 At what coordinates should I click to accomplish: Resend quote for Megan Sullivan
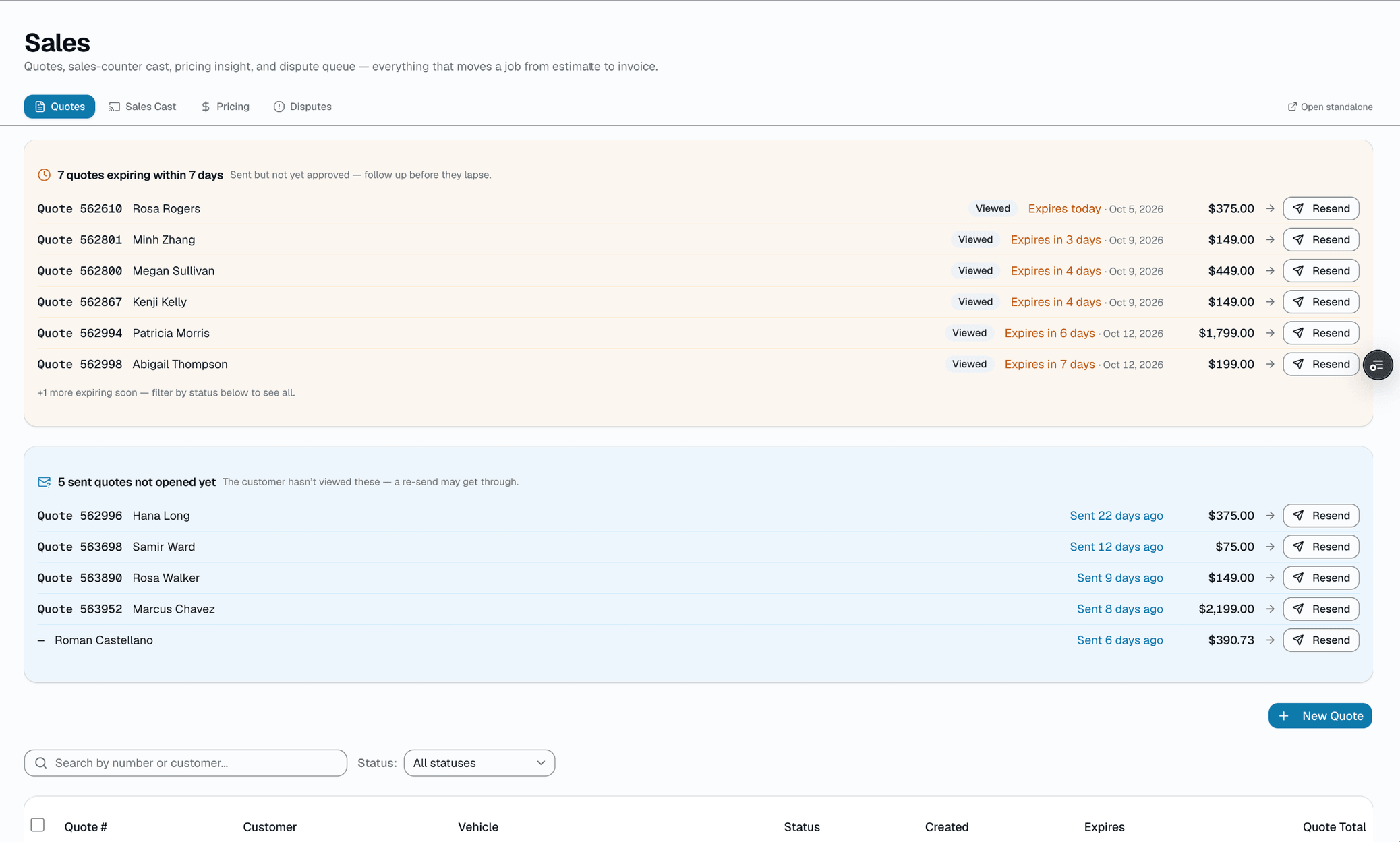[x=1320, y=270]
